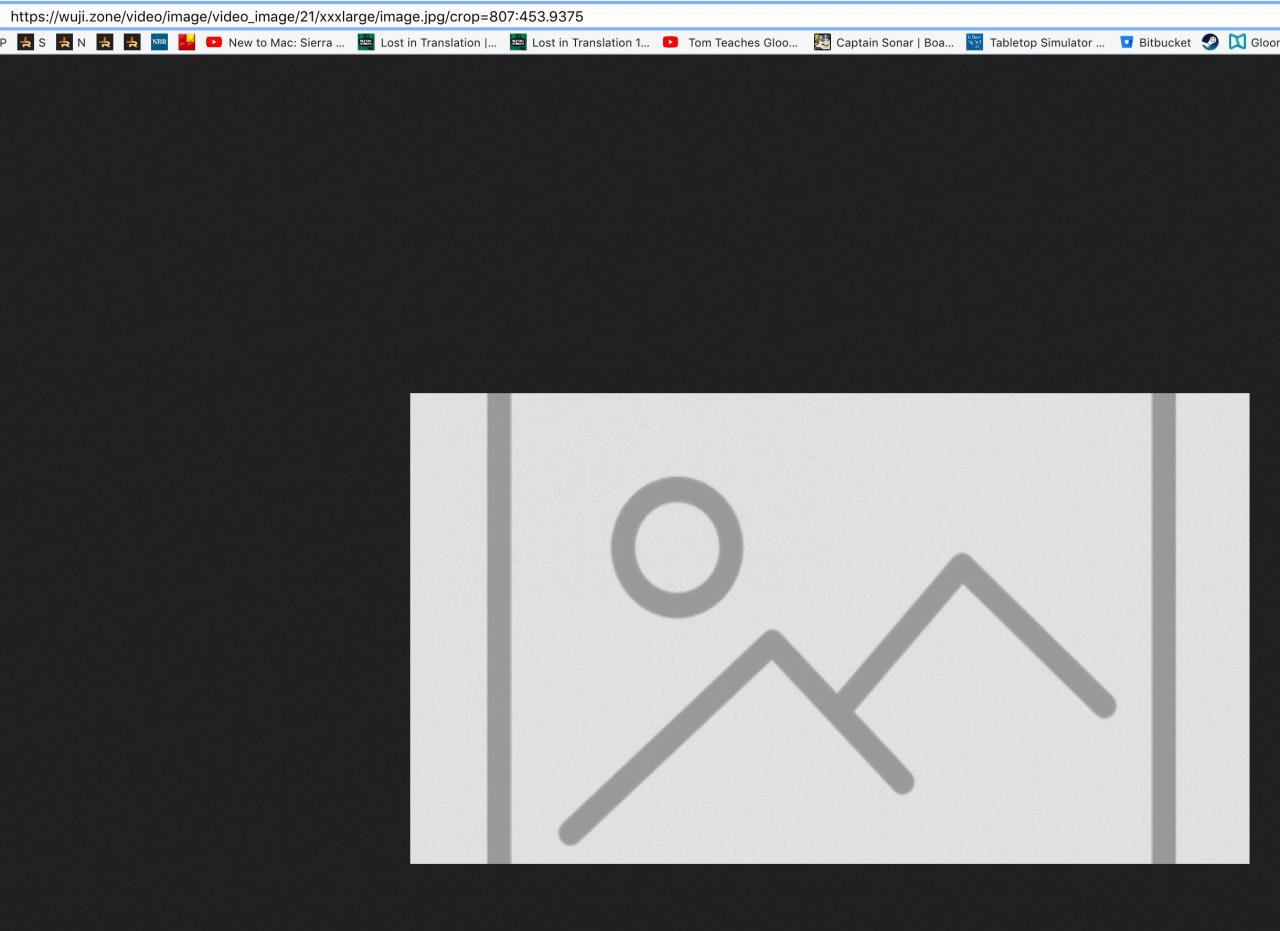Click the placeholder image on the page
Screen dimensions: 1280x931
pos(829,628)
